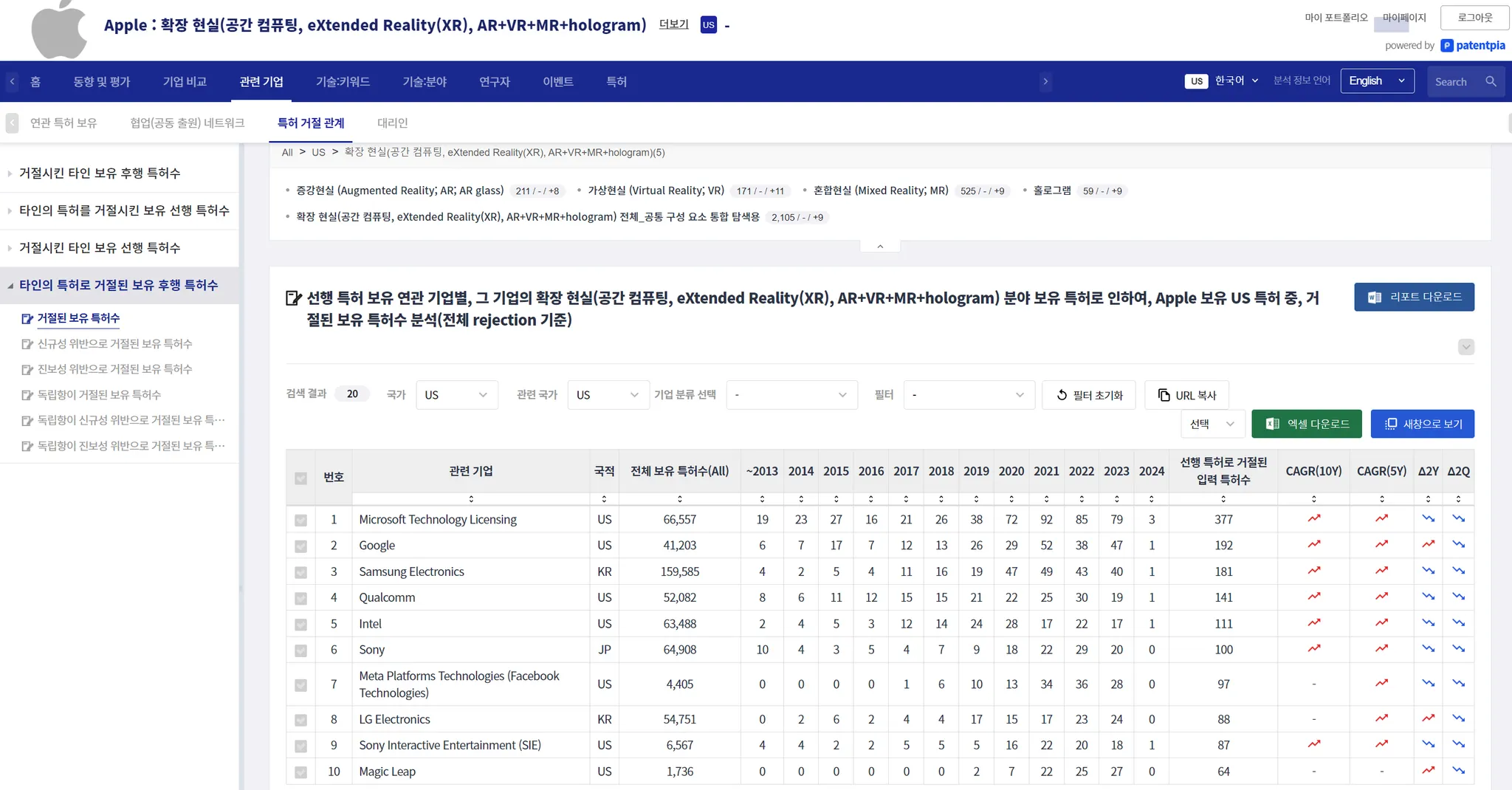Open the 기업 비교 menu

pyautogui.click(x=185, y=81)
